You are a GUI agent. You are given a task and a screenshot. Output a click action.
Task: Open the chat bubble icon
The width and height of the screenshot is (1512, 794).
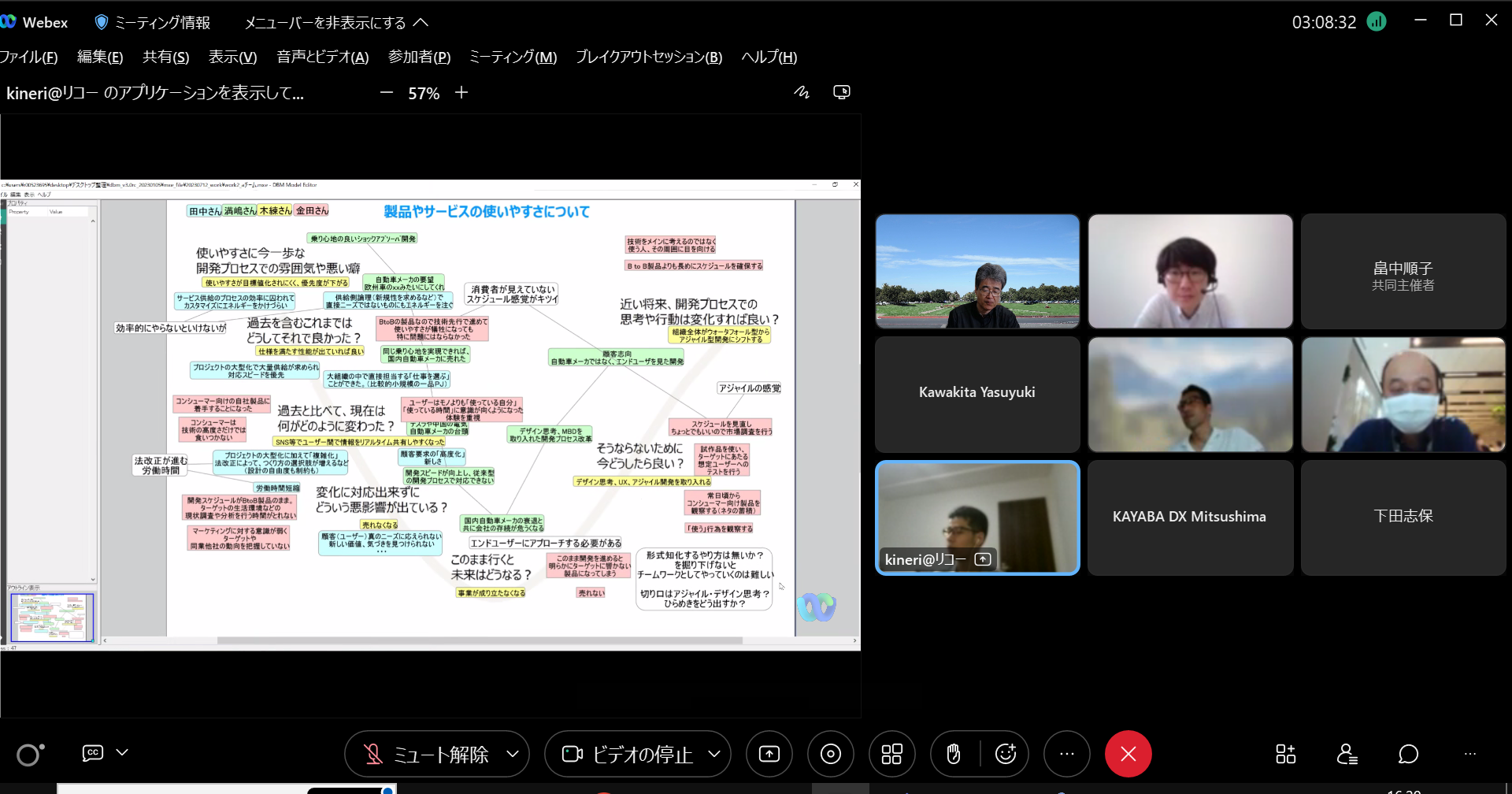(x=1408, y=754)
